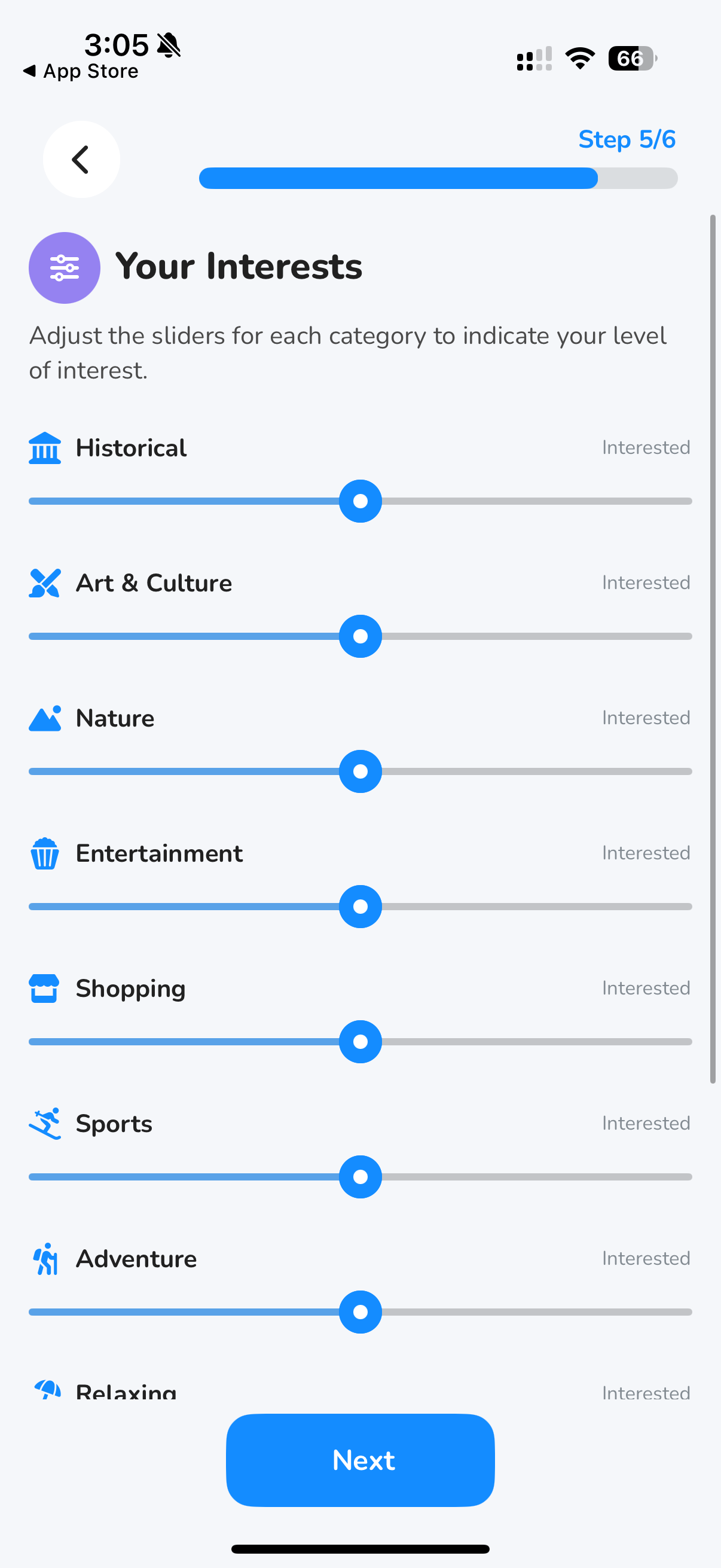The width and height of the screenshot is (721, 1568).
Task: Tap the Adventure hiker icon
Action: [45, 1259]
